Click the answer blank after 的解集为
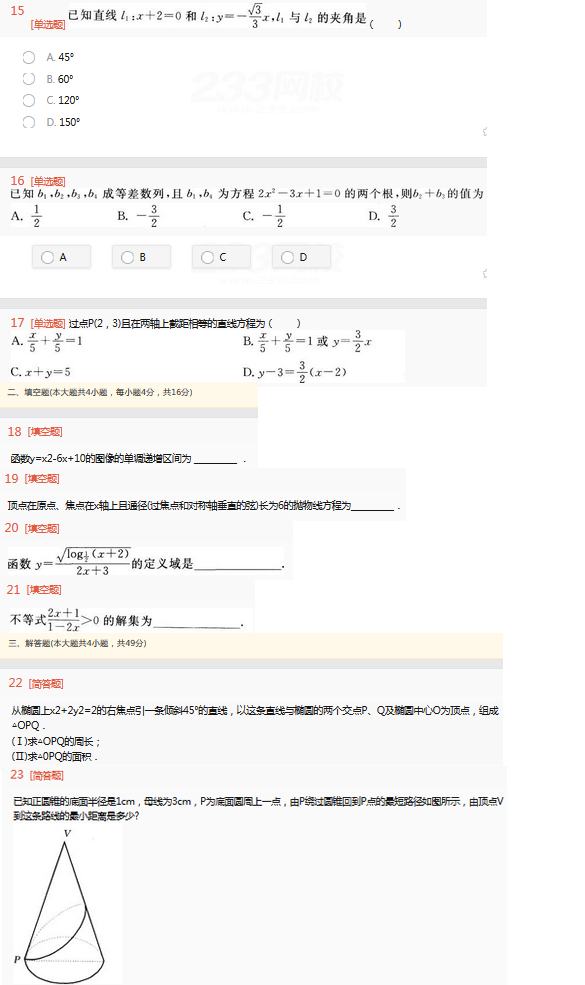This screenshot has width=585, height=985. (x=197, y=621)
